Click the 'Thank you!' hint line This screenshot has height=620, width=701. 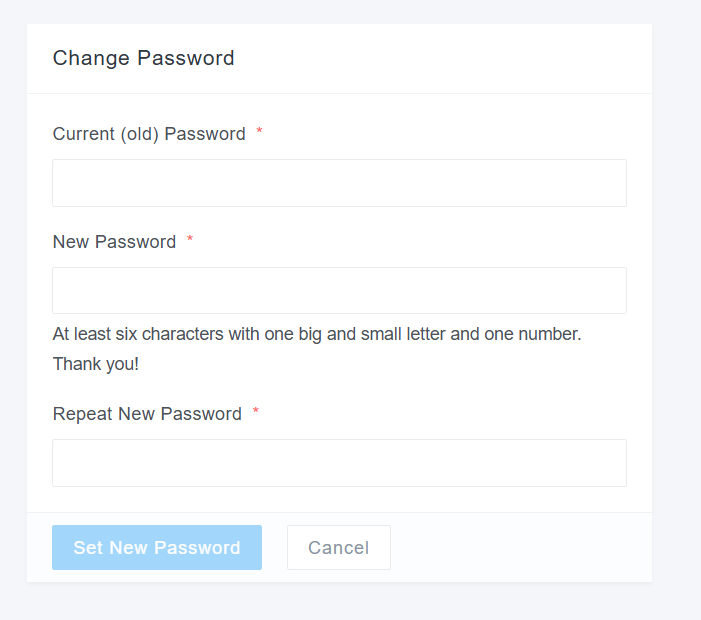tap(96, 364)
